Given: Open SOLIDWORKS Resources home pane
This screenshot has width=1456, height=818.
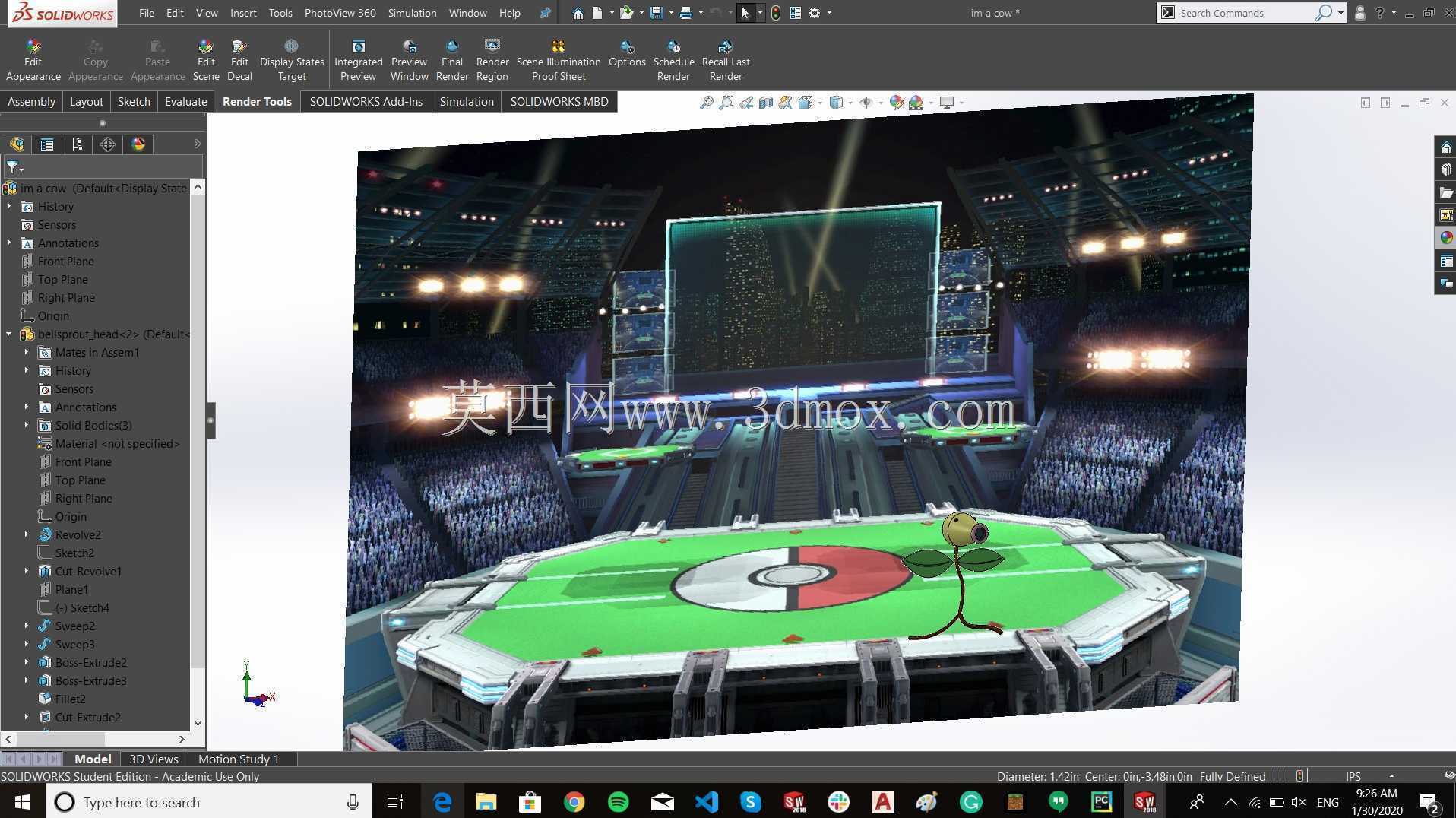Looking at the screenshot, I should [x=1445, y=147].
